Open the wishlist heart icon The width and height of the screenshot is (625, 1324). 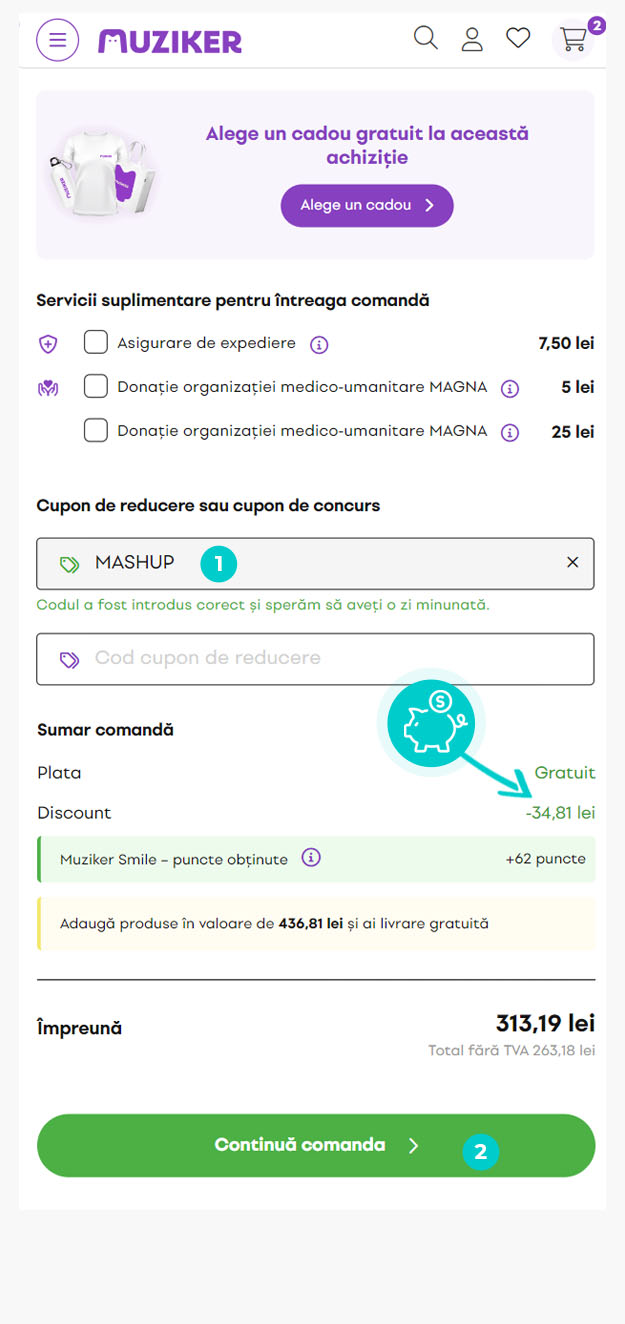[x=518, y=38]
